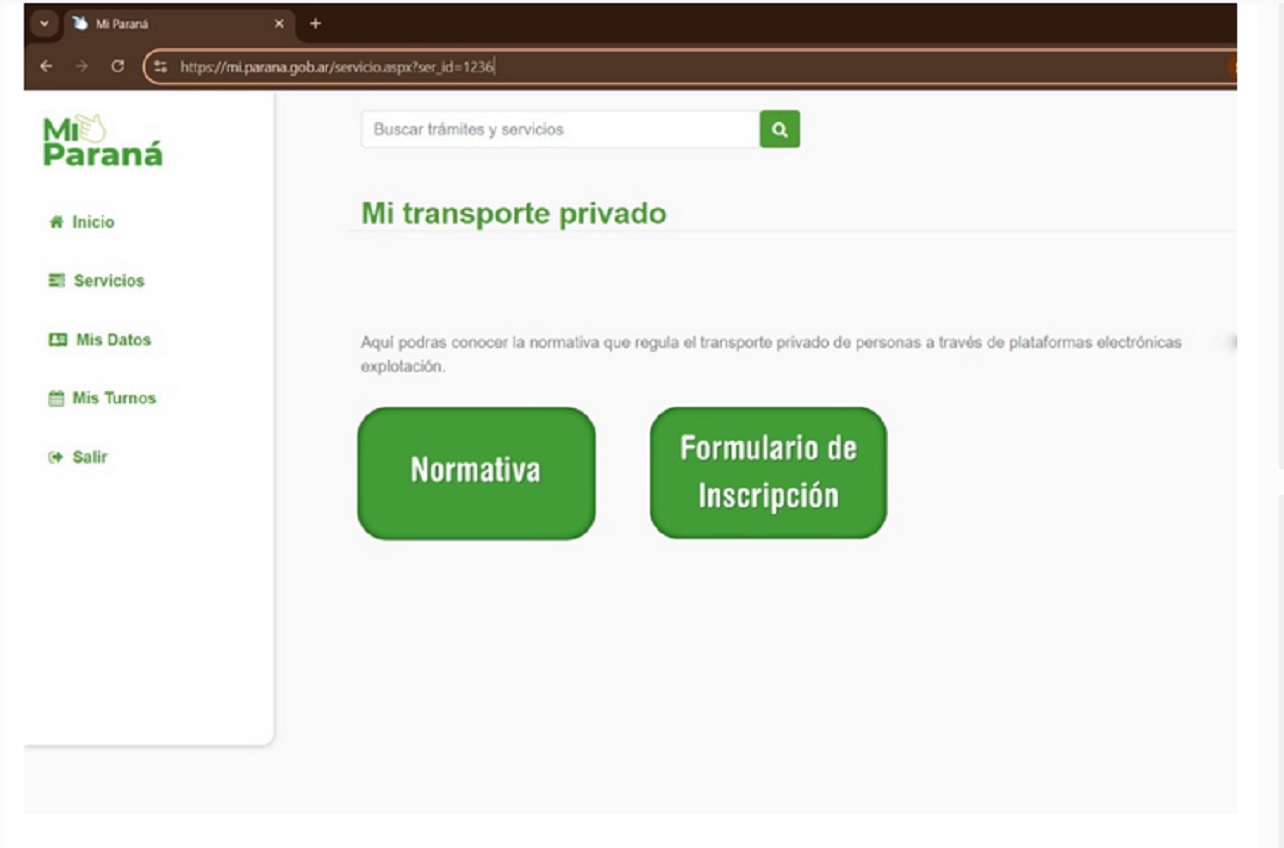Click the house icon beside Inicio
1284x848 pixels.
(x=56, y=223)
